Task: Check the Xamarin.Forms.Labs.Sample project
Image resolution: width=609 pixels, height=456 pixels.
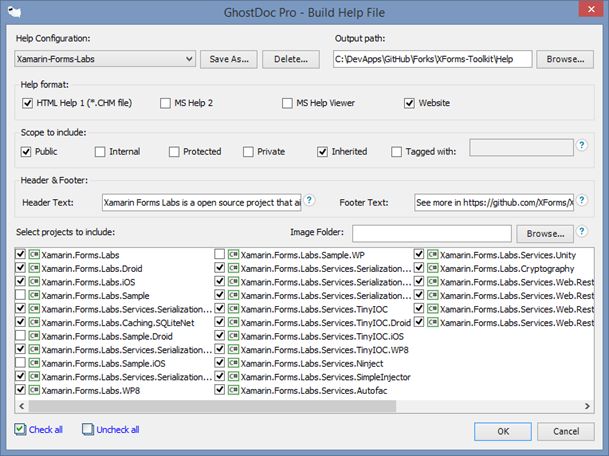Action: point(21,296)
